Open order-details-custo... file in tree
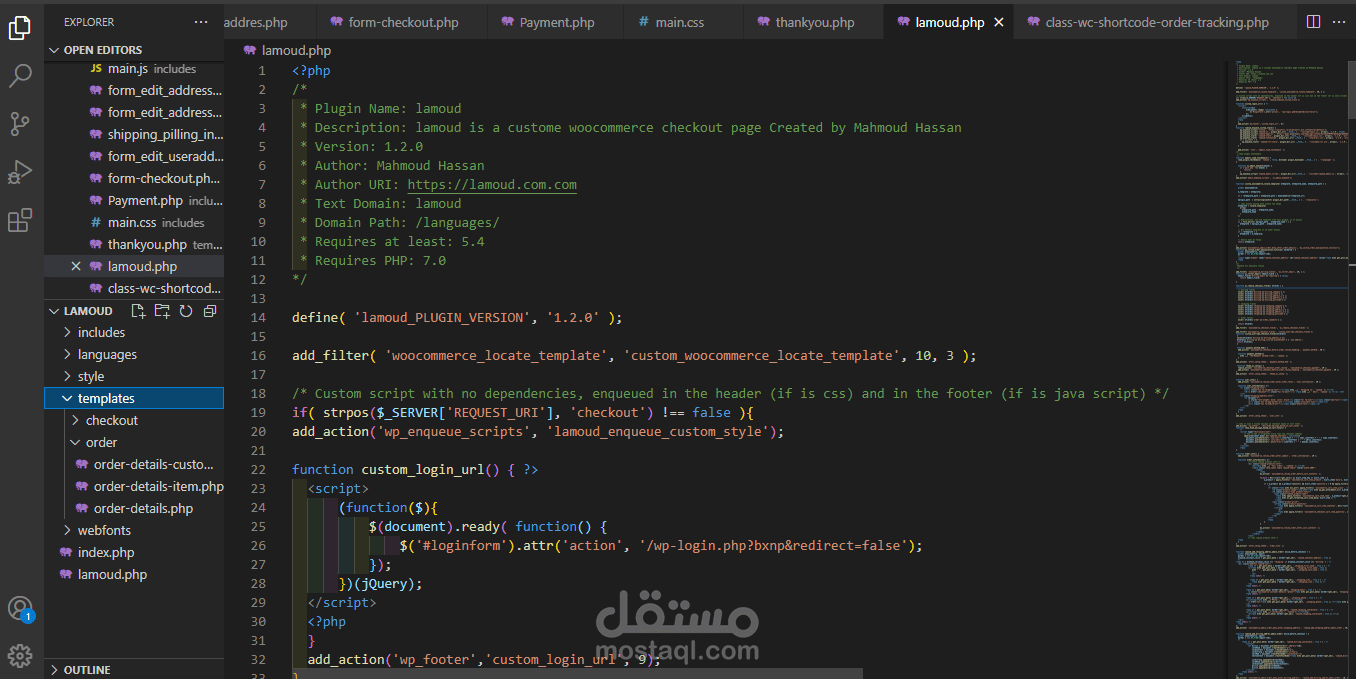This screenshot has height=679, width=1356. [x=134, y=465]
